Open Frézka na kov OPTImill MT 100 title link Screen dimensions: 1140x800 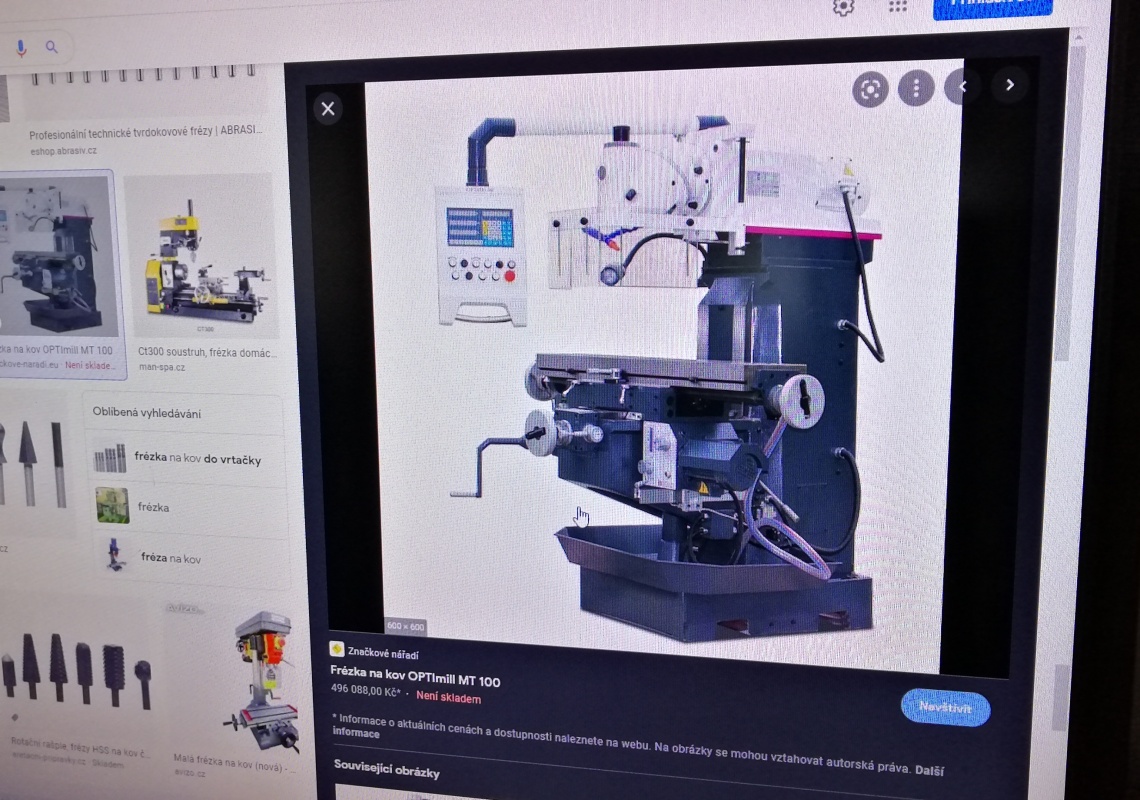pos(415,676)
